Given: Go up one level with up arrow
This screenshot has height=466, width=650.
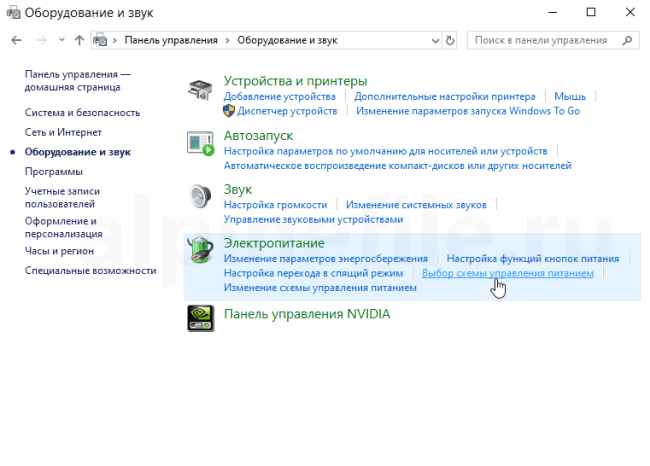Looking at the screenshot, I should (x=79, y=40).
